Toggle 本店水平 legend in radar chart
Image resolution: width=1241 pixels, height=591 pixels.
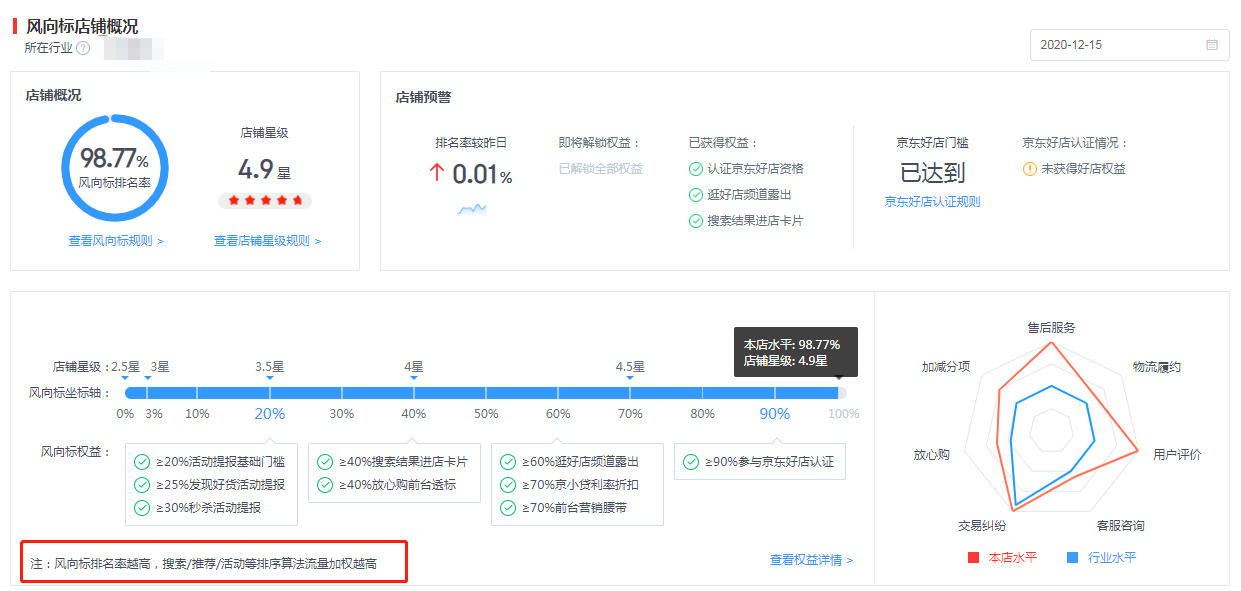[x=1001, y=558]
